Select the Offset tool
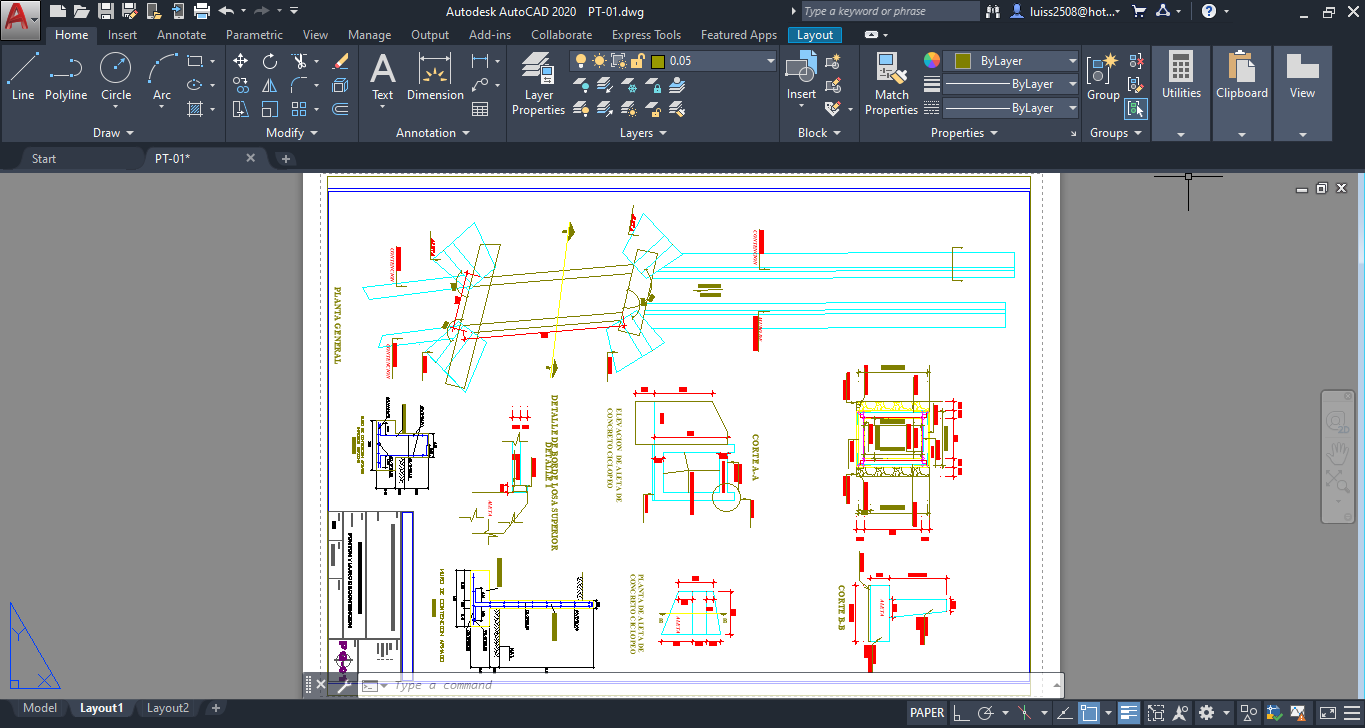Screen dimensions: 1365x728 click(340, 109)
